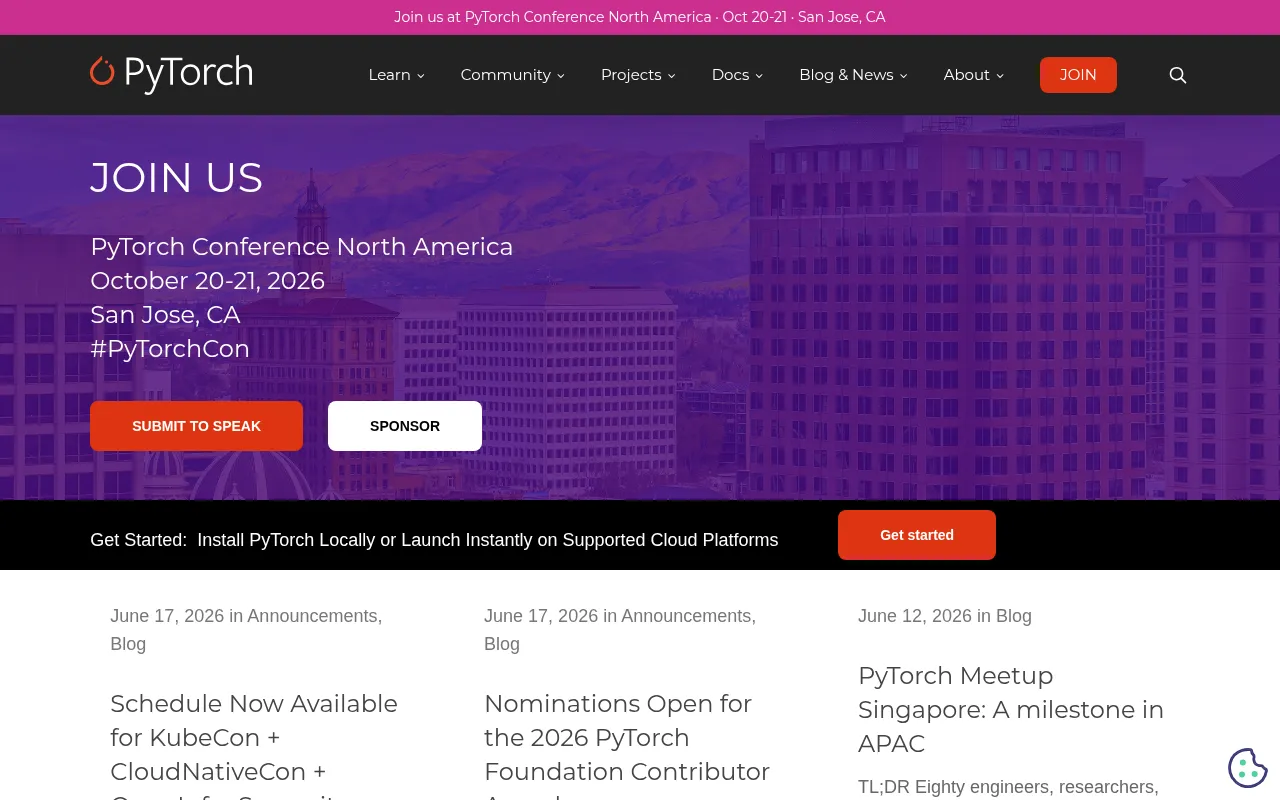Viewport: 1280px width, 800px height.
Task: Open the site search magnifier icon
Action: click(x=1178, y=75)
